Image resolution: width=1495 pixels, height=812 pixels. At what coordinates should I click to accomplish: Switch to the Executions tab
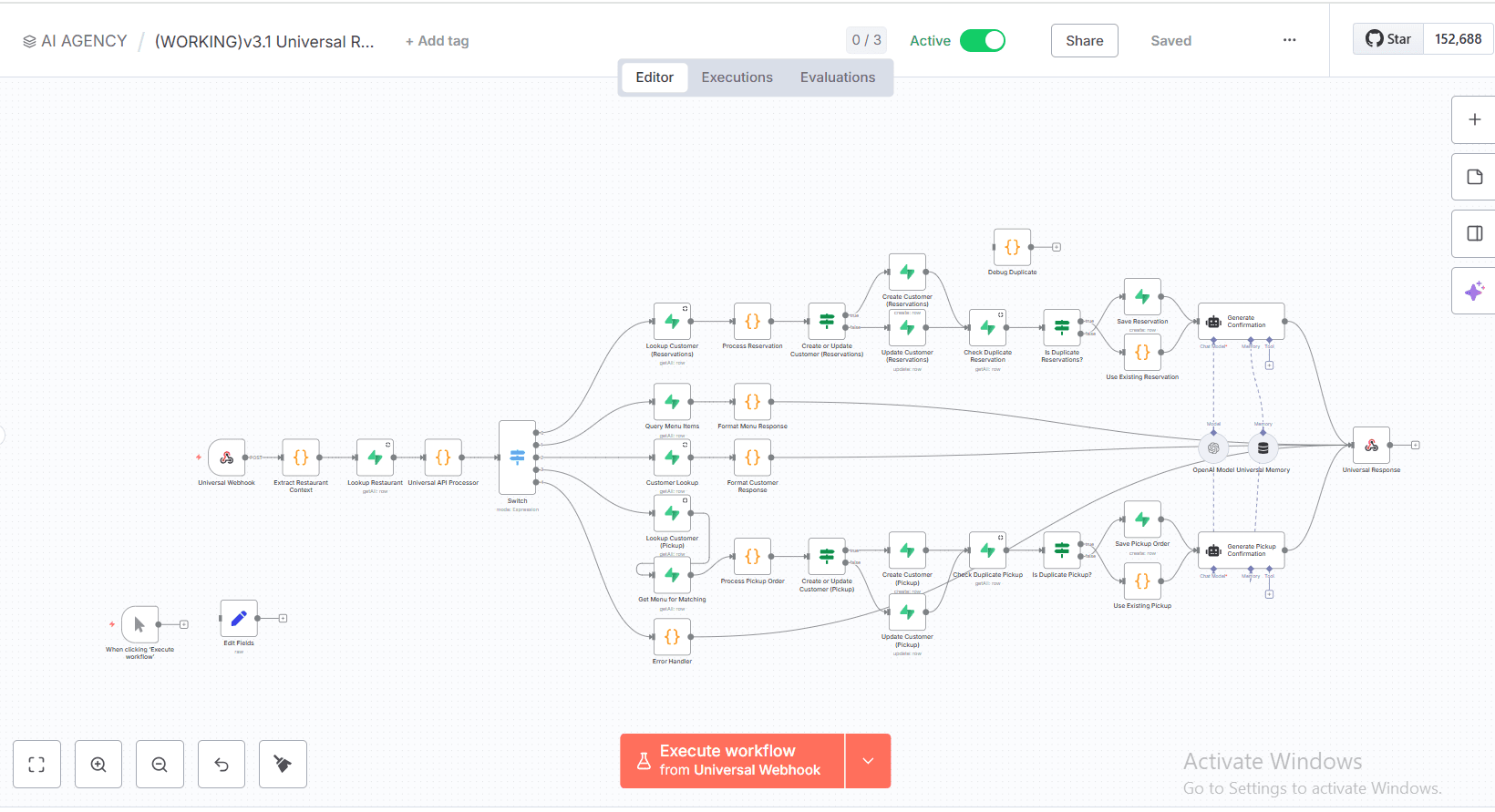coord(737,77)
